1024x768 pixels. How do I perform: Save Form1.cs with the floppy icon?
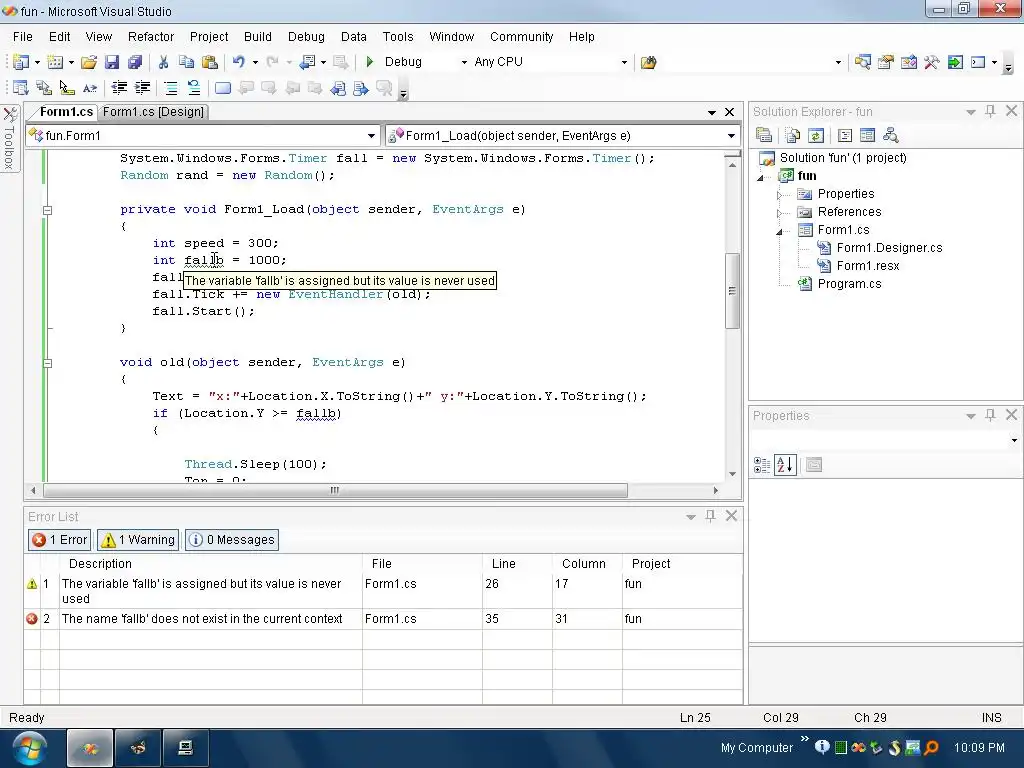point(112,62)
